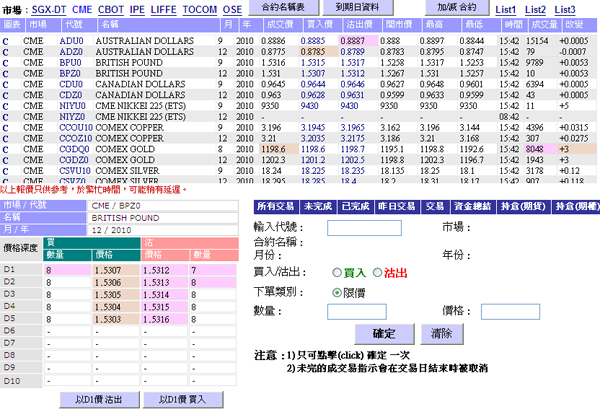
Task: Click the 確定 confirm button
Action: (383, 332)
